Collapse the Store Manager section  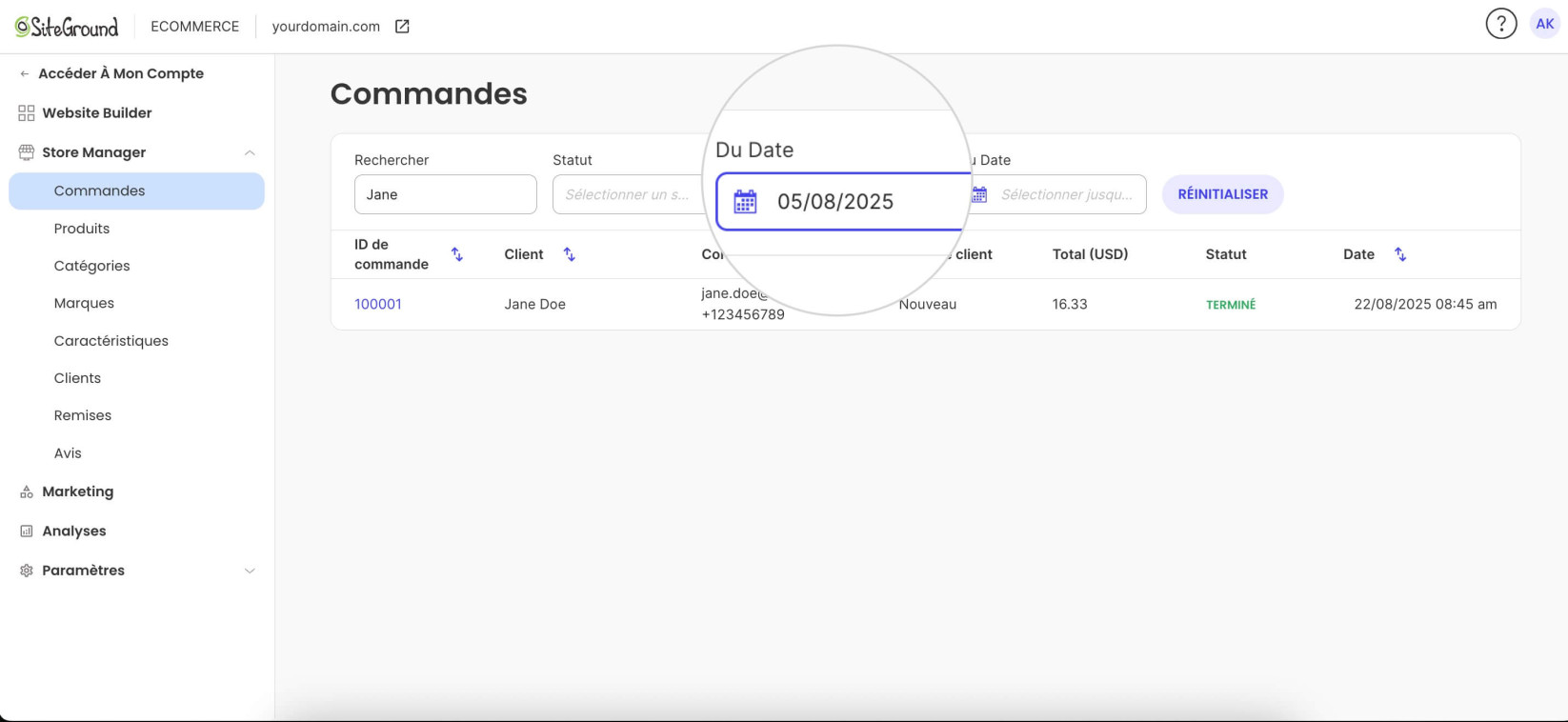tap(250, 152)
